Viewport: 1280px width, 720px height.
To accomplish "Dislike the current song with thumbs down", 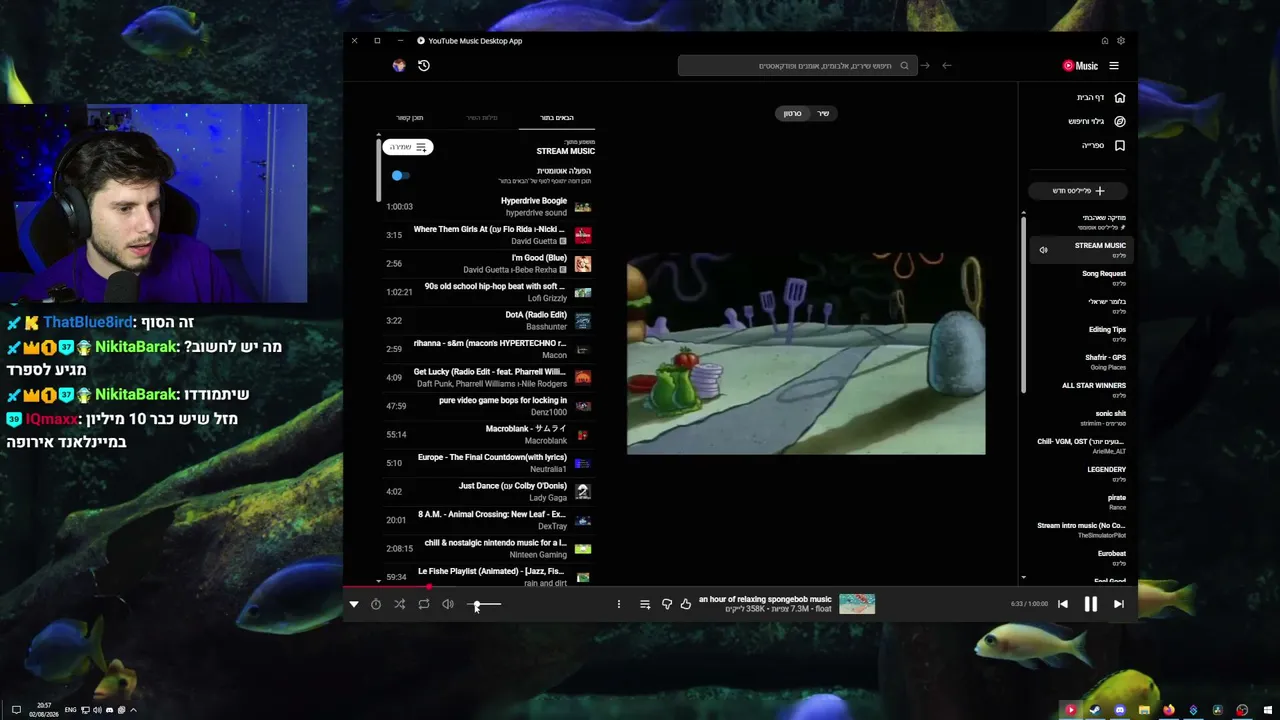I will coord(667,604).
